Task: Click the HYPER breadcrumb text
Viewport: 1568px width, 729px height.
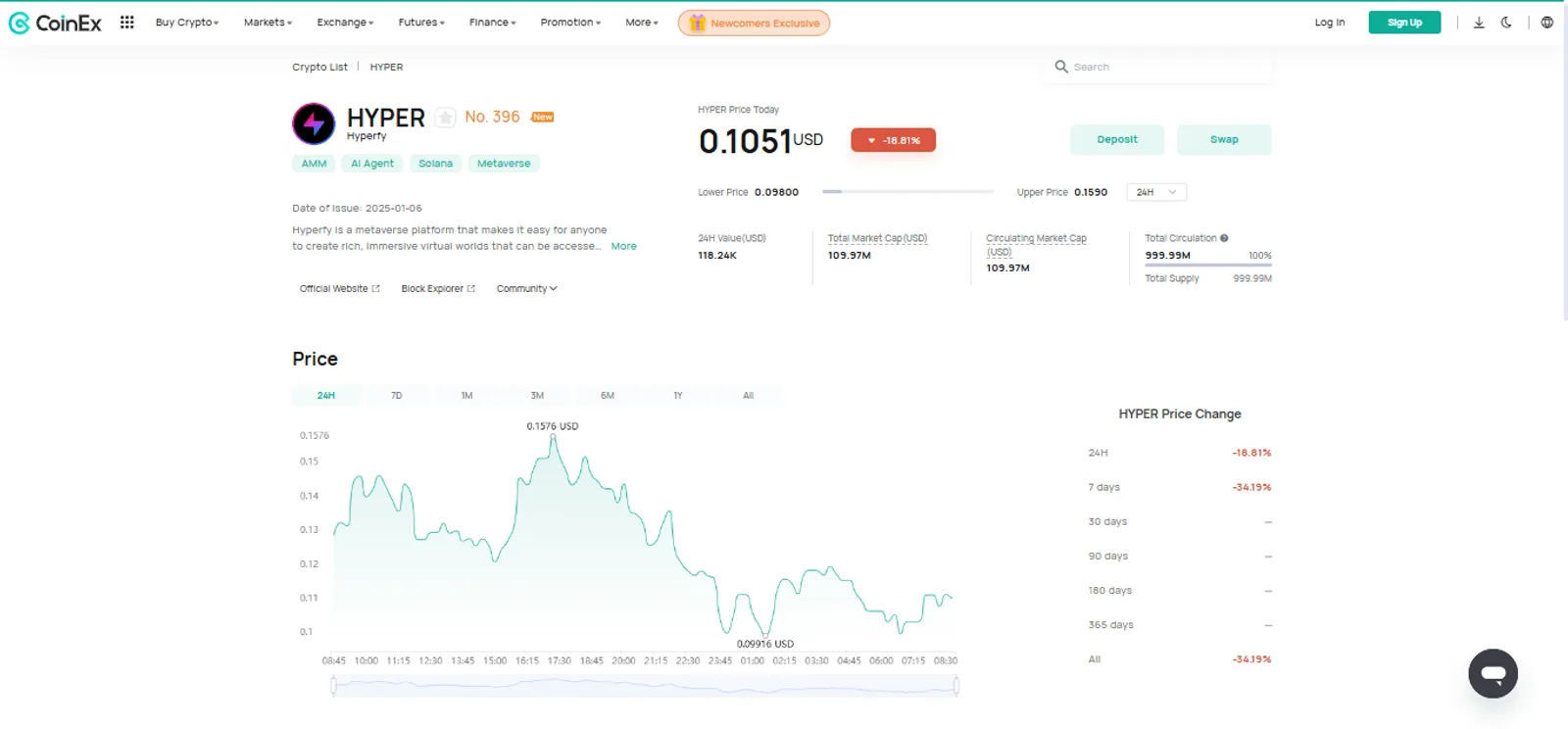Action: pyautogui.click(x=386, y=68)
